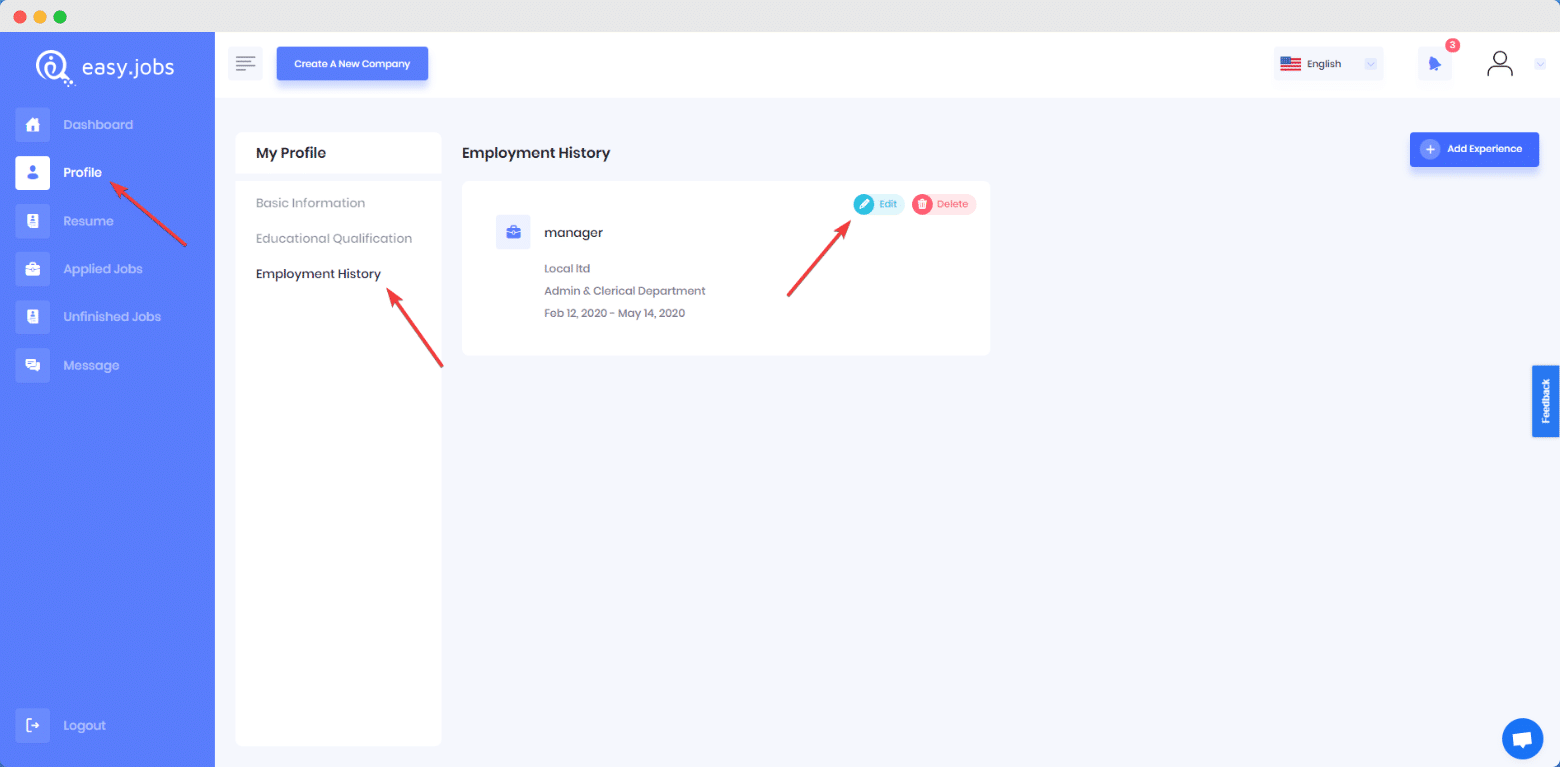Open the Feedback side tab
The height and width of the screenshot is (767, 1560).
click(x=1546, y=401)
